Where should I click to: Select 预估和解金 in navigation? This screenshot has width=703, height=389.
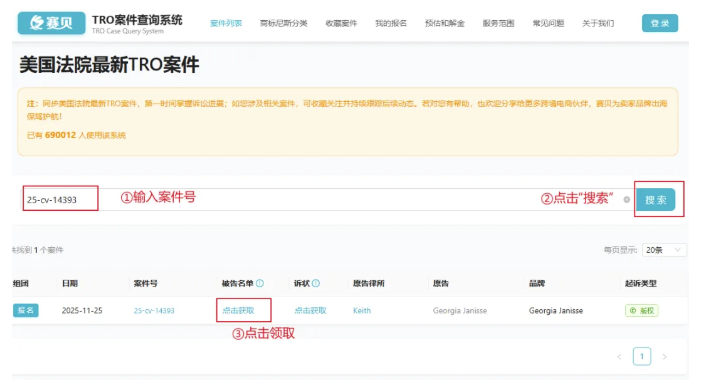tap(445, 23)
